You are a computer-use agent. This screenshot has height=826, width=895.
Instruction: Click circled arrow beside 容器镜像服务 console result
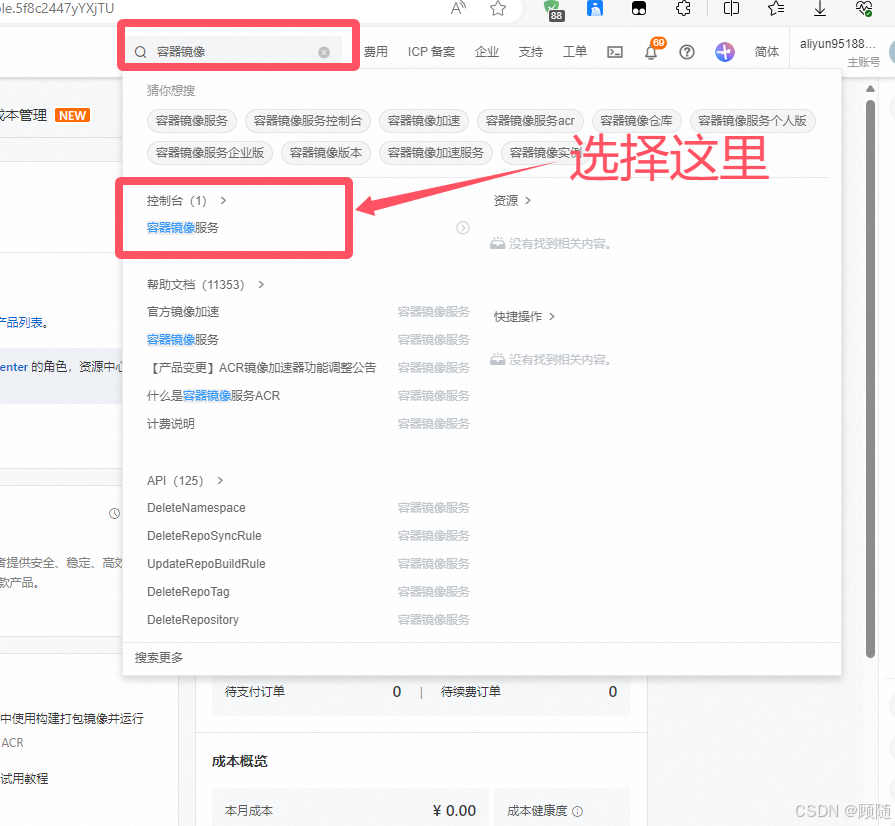[463, 228]
